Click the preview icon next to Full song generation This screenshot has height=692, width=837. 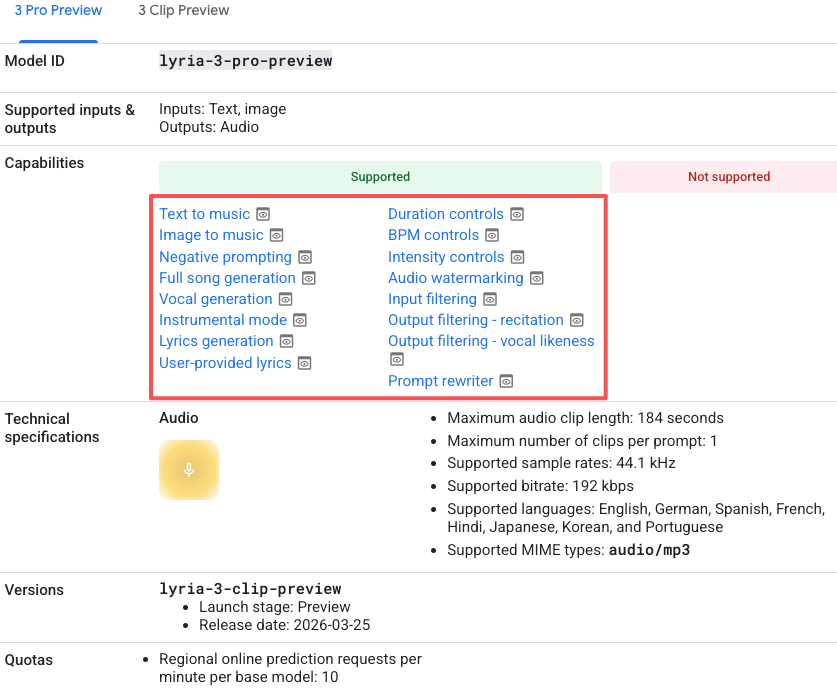point(309,278)
